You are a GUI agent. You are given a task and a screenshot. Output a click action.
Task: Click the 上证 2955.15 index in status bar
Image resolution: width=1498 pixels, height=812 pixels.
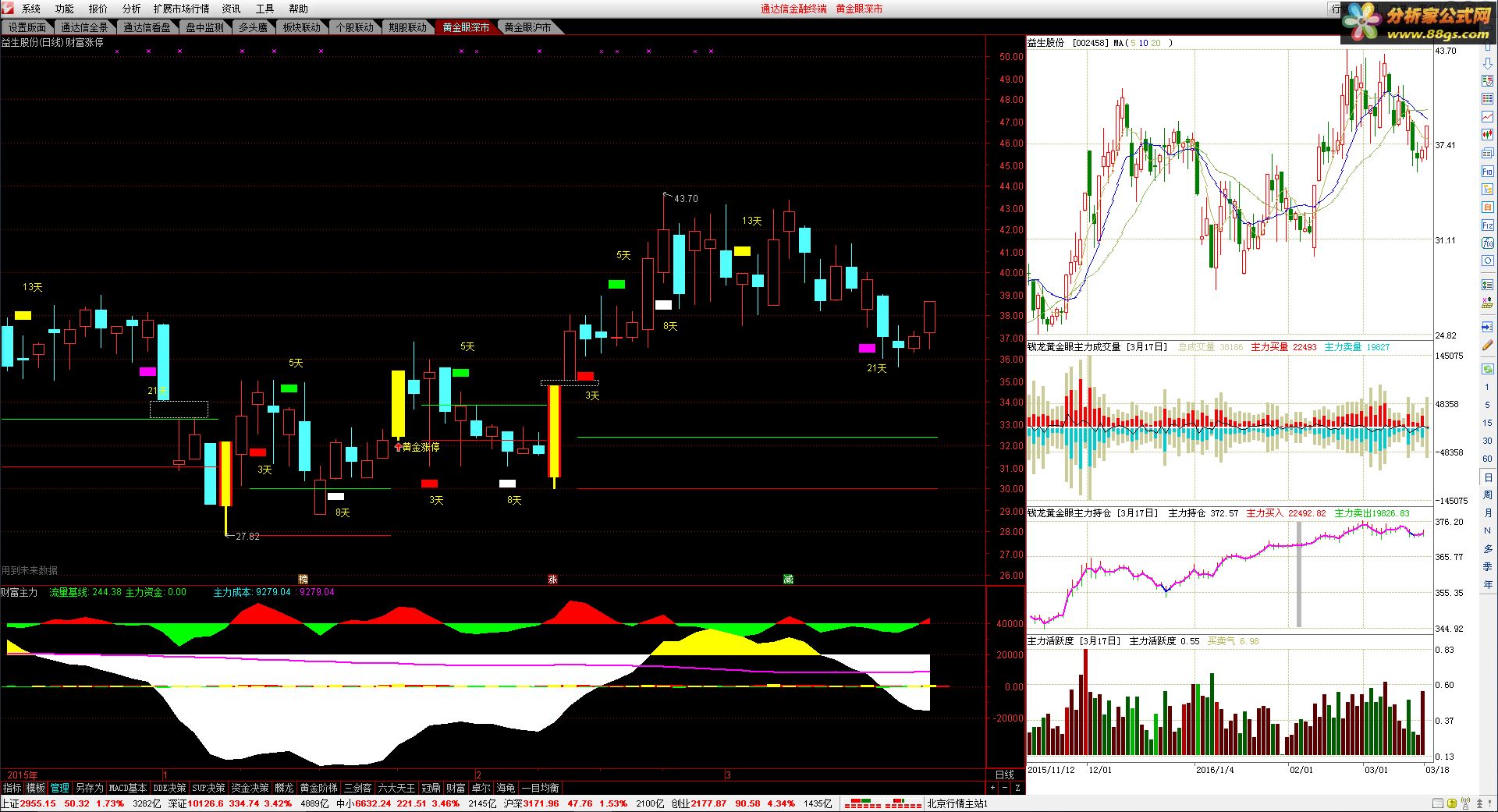[x=29, y=803]
